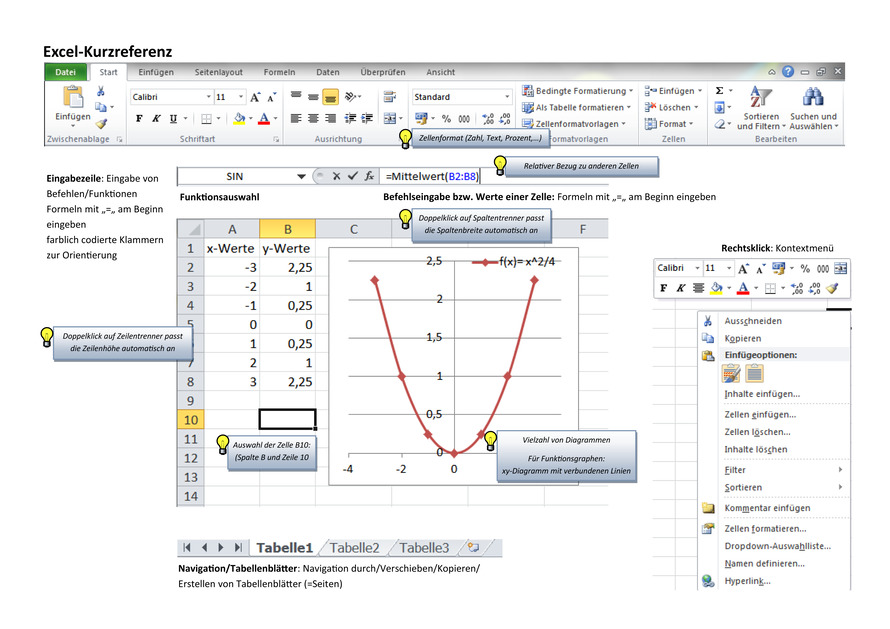This screenshot has height=629, width=890.
Task: Toggle bold F in the mini toolbar
Action: point(664,288)
